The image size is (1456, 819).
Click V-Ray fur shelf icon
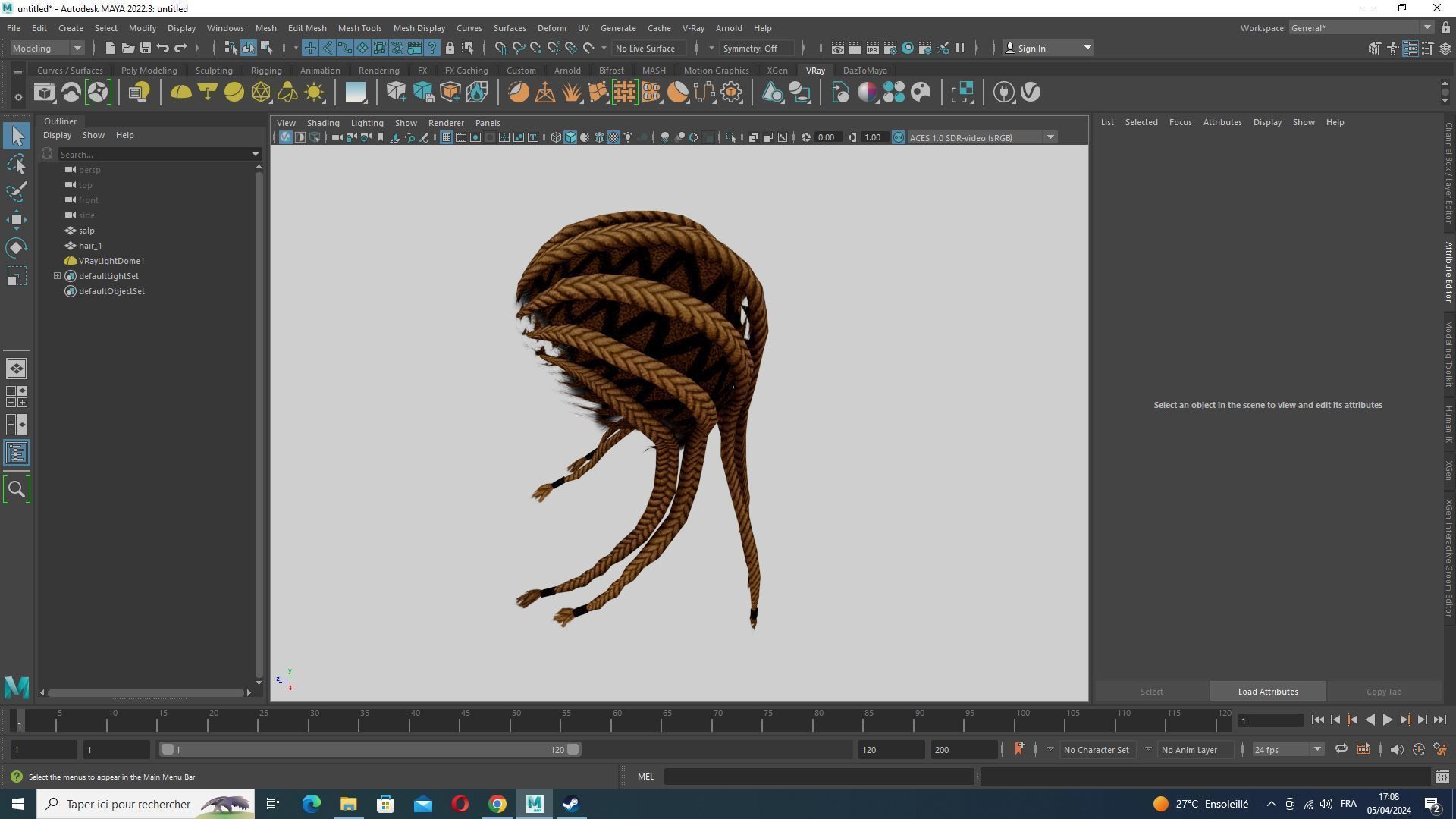tap(572, 93)
